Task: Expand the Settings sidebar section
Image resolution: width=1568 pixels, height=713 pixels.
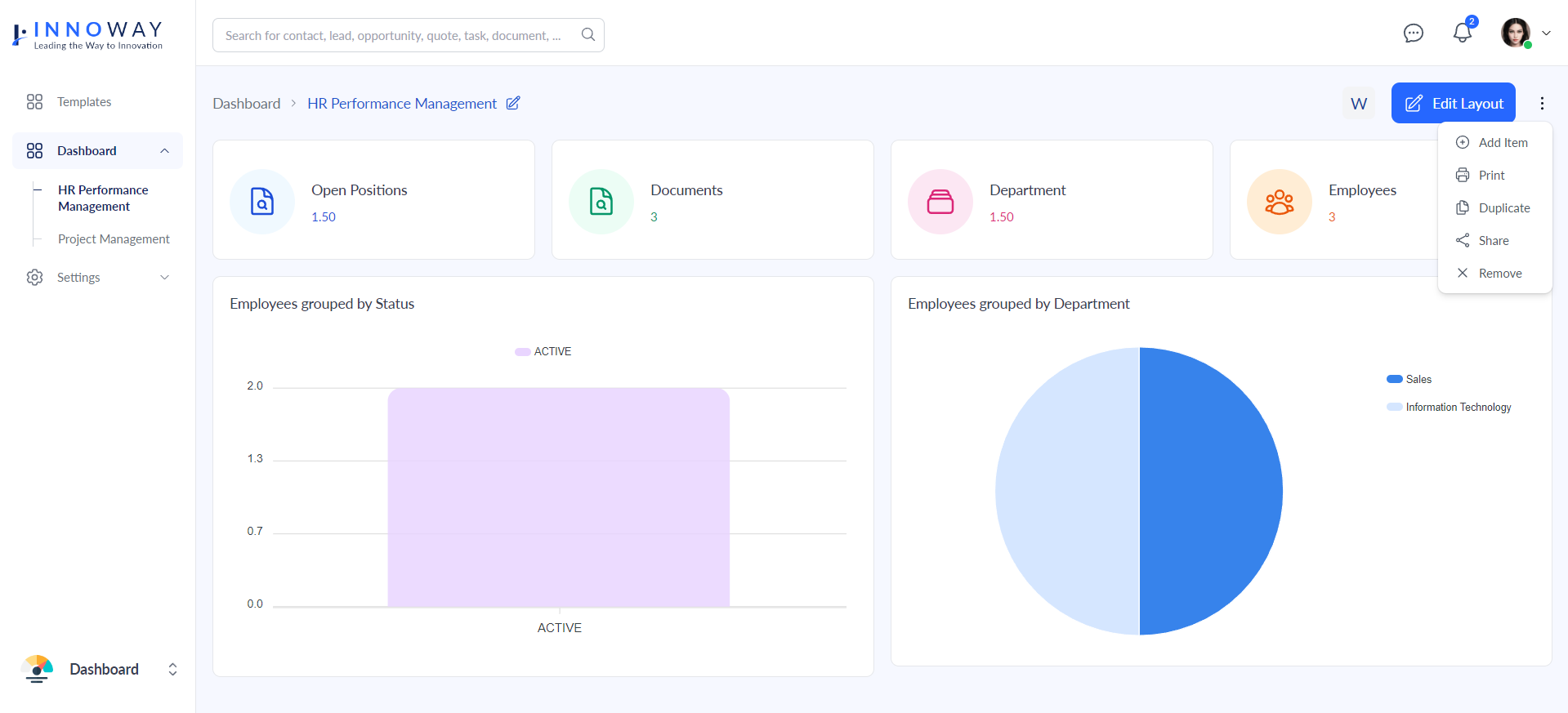Action: coord(164,278)
